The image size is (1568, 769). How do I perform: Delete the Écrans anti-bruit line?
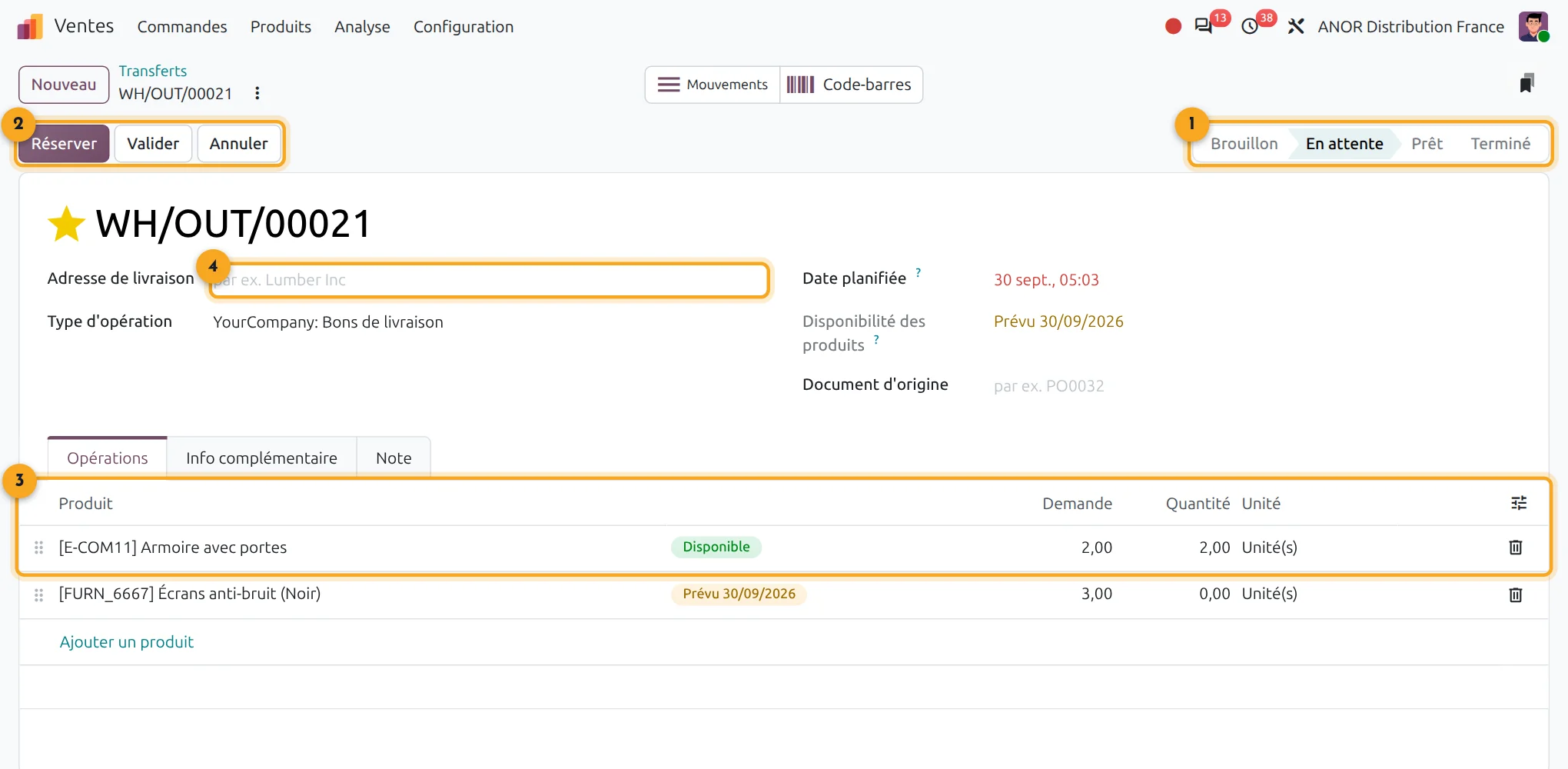[x=1516, y=594]
